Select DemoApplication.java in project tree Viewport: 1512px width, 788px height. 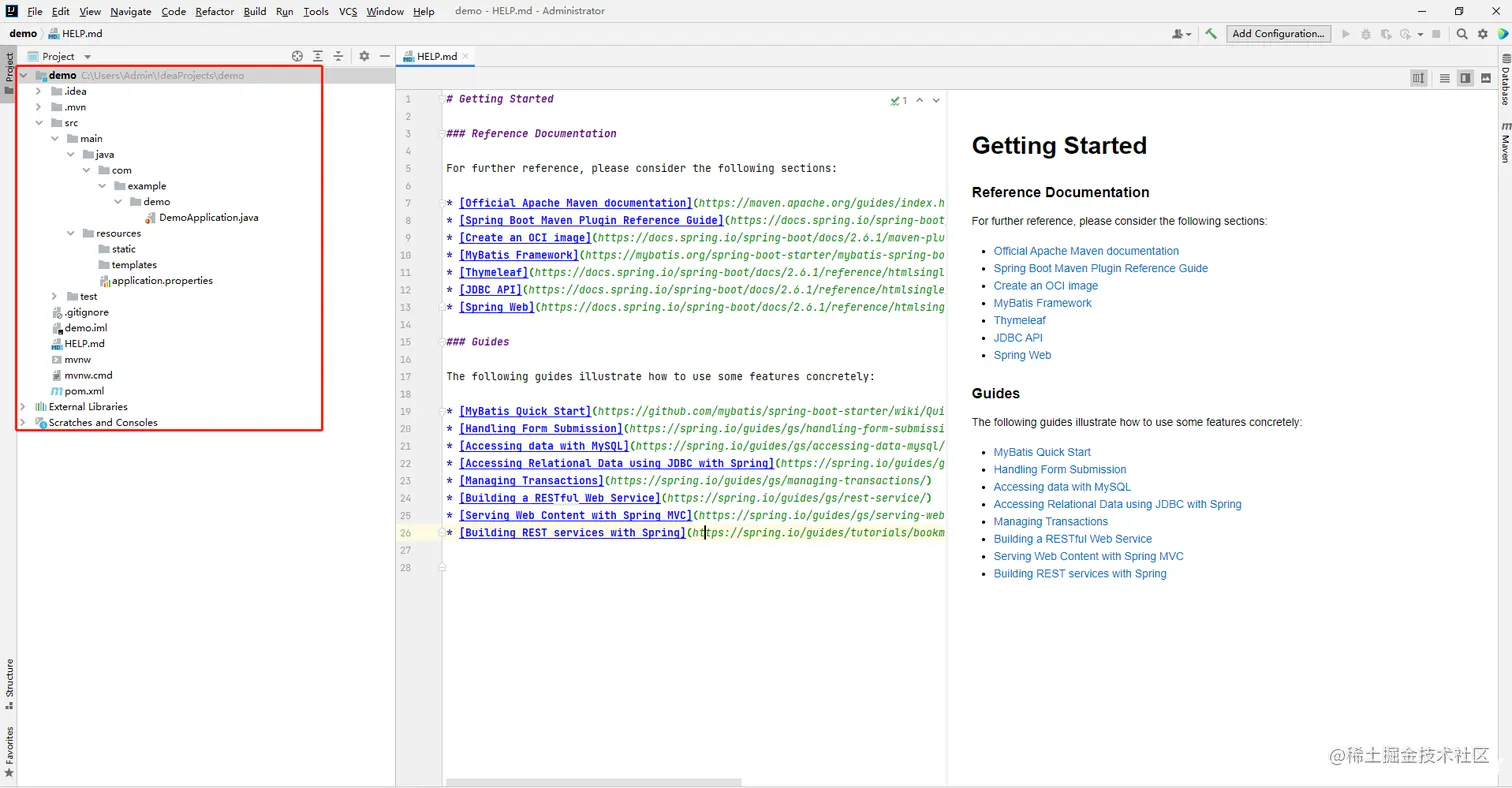pos(201,217)
